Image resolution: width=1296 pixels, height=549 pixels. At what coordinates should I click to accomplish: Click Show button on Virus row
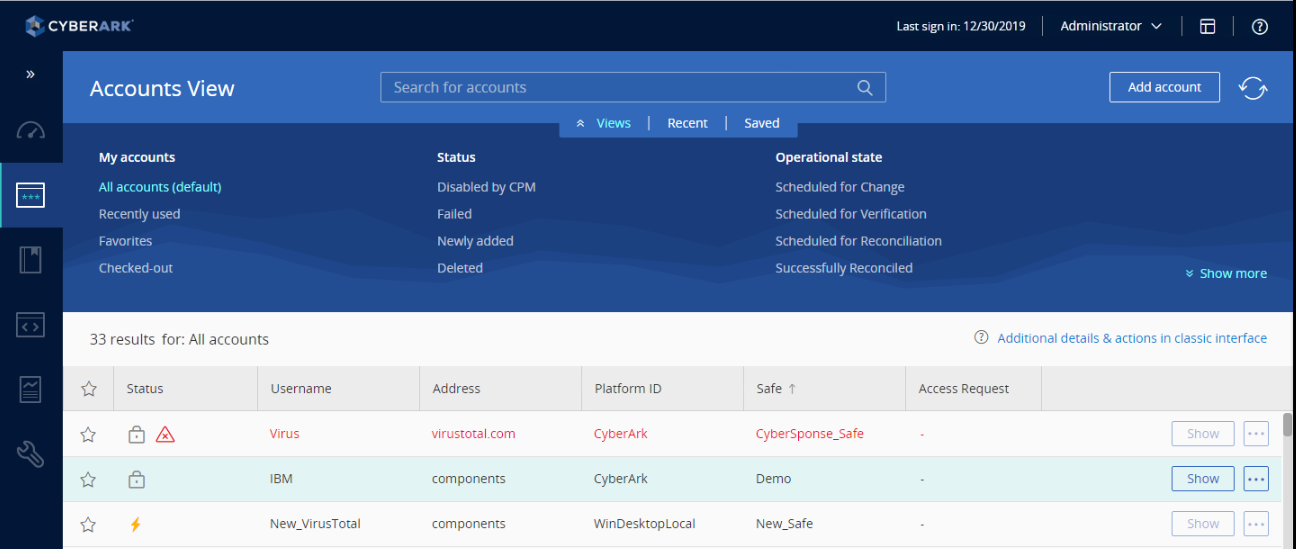1203,434
